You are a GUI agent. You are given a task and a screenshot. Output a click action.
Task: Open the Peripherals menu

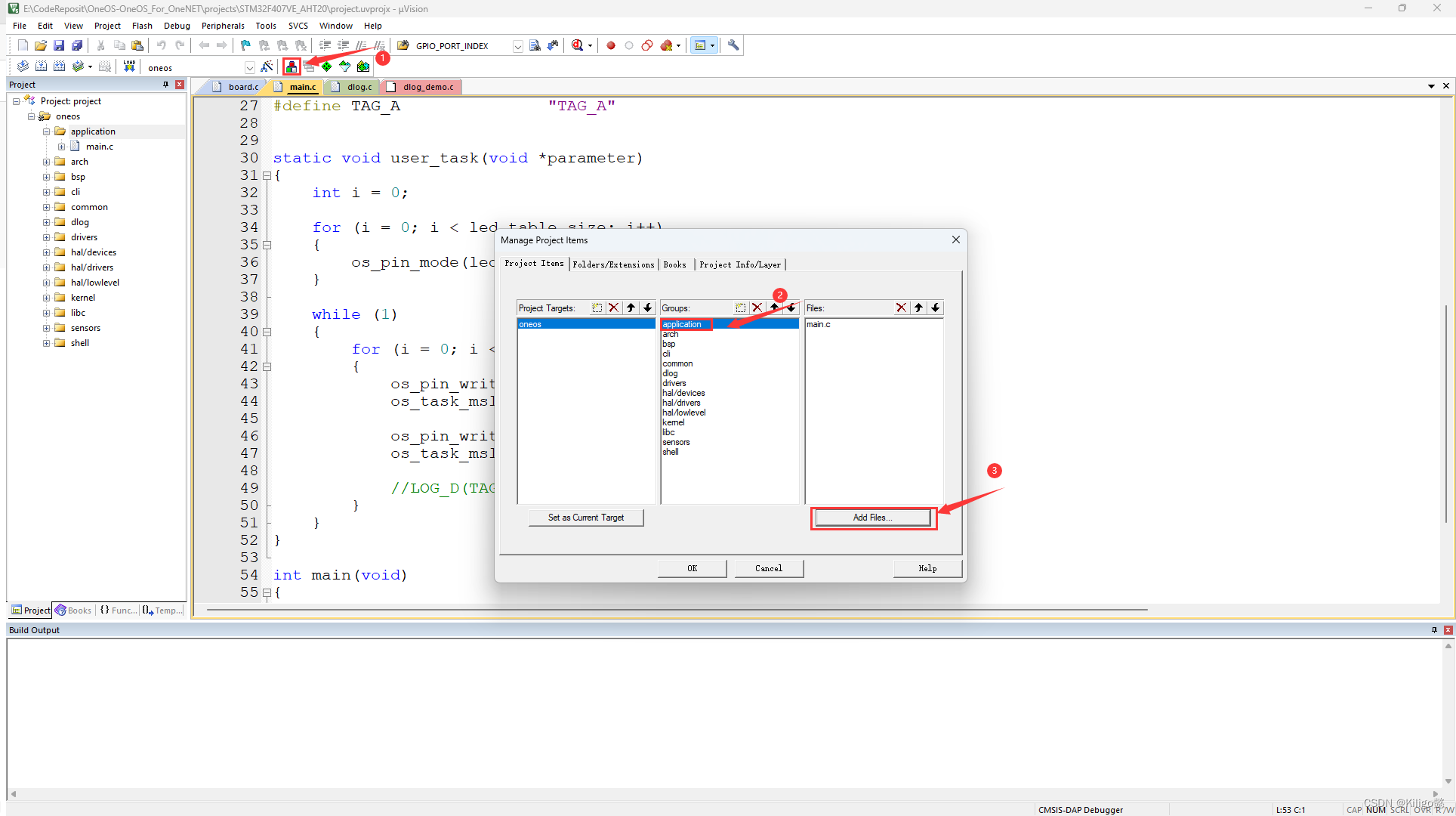(223, 26)
